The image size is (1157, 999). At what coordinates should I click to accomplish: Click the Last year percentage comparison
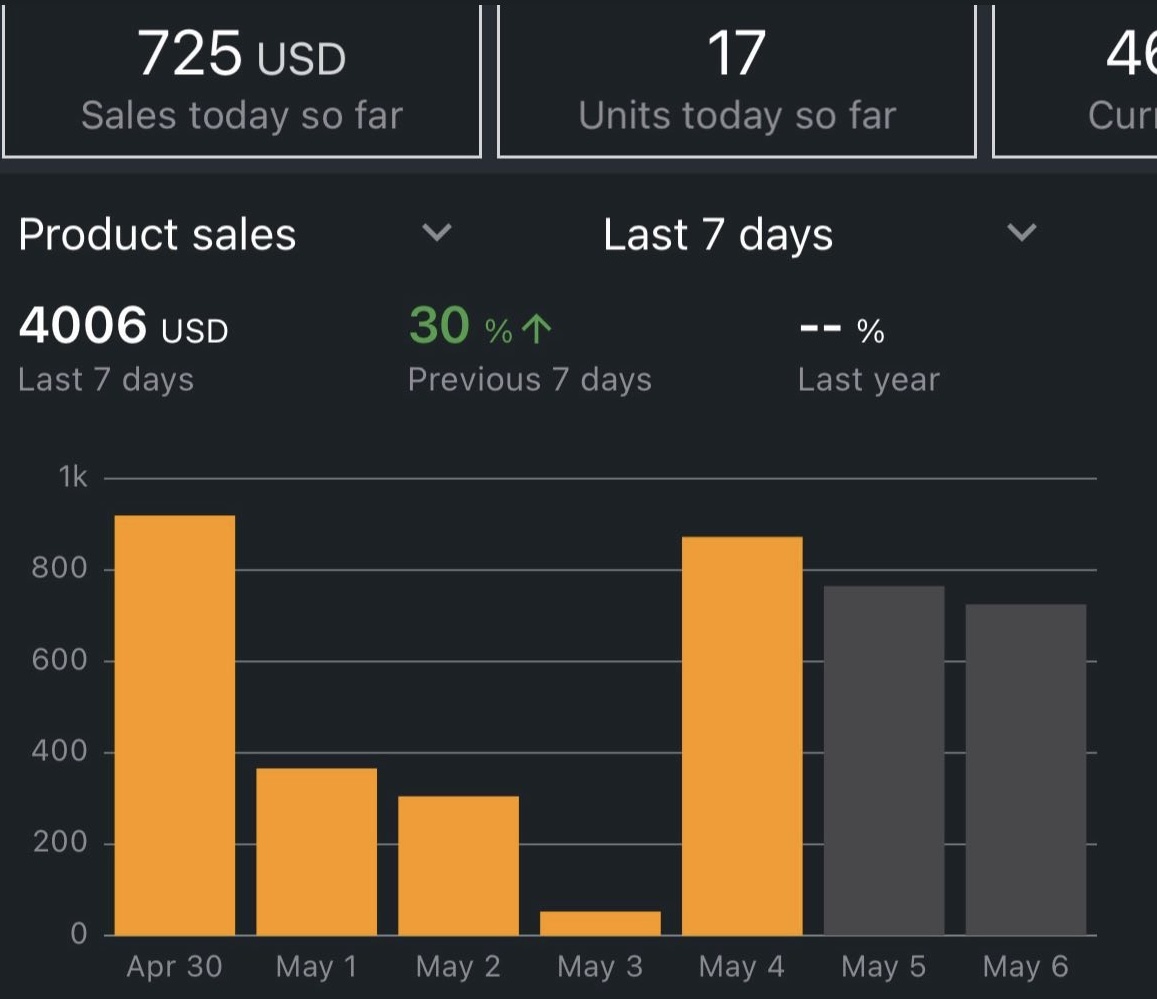point(868,350)
